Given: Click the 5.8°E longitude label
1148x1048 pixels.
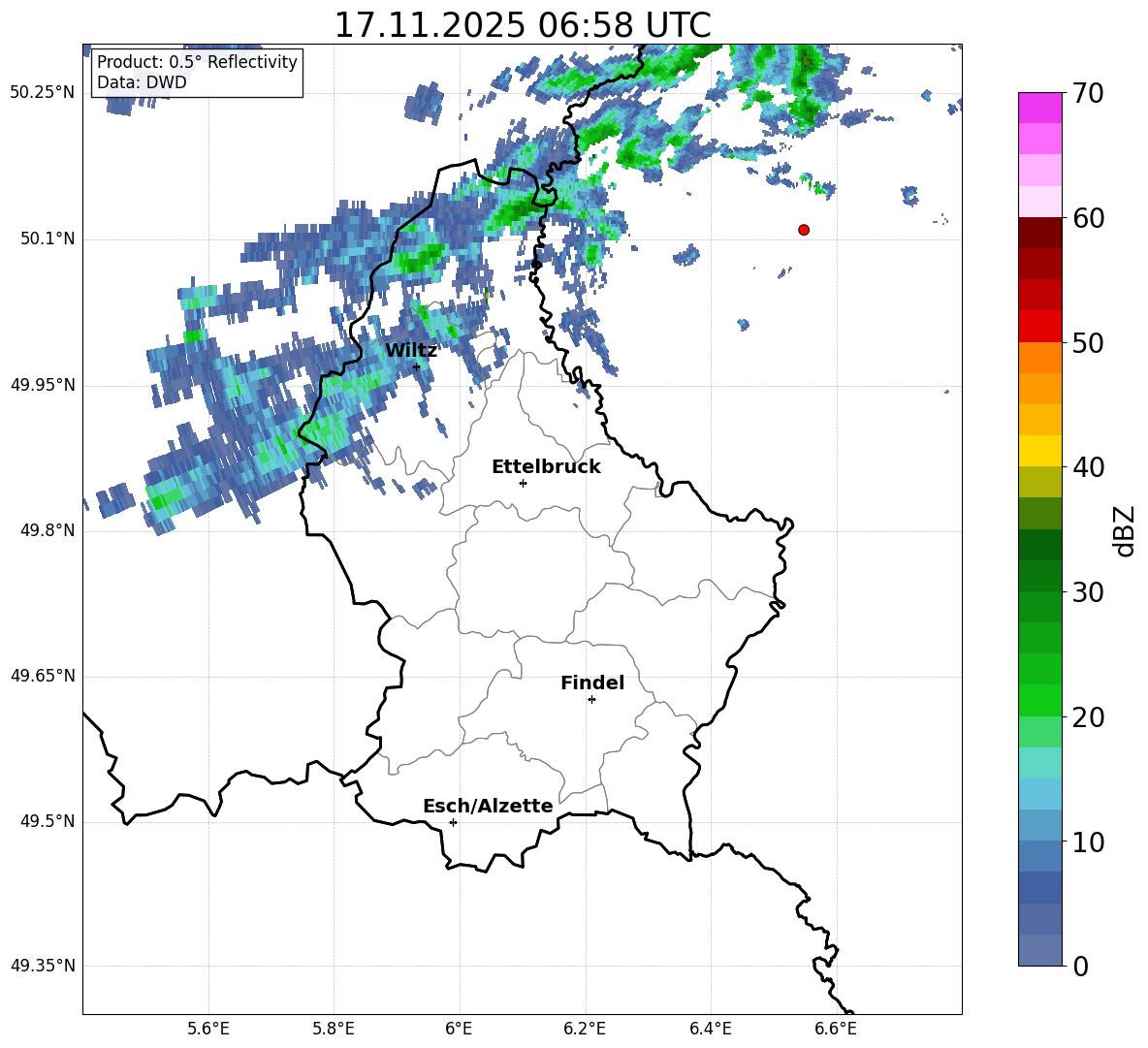Looking at the screenshot, I should (334, 1029).
